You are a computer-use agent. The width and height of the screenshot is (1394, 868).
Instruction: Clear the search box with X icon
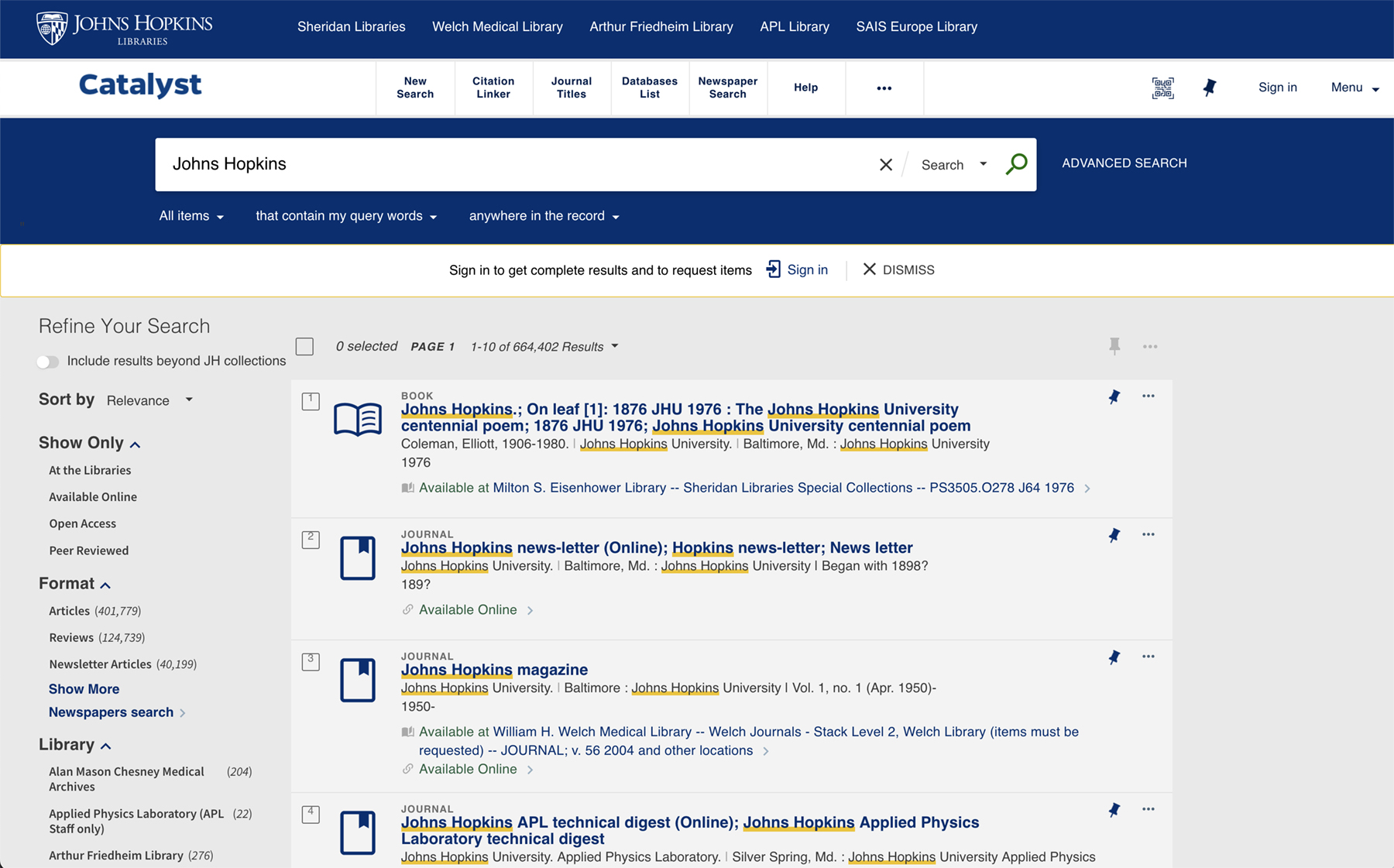click(x=886, y=165)
